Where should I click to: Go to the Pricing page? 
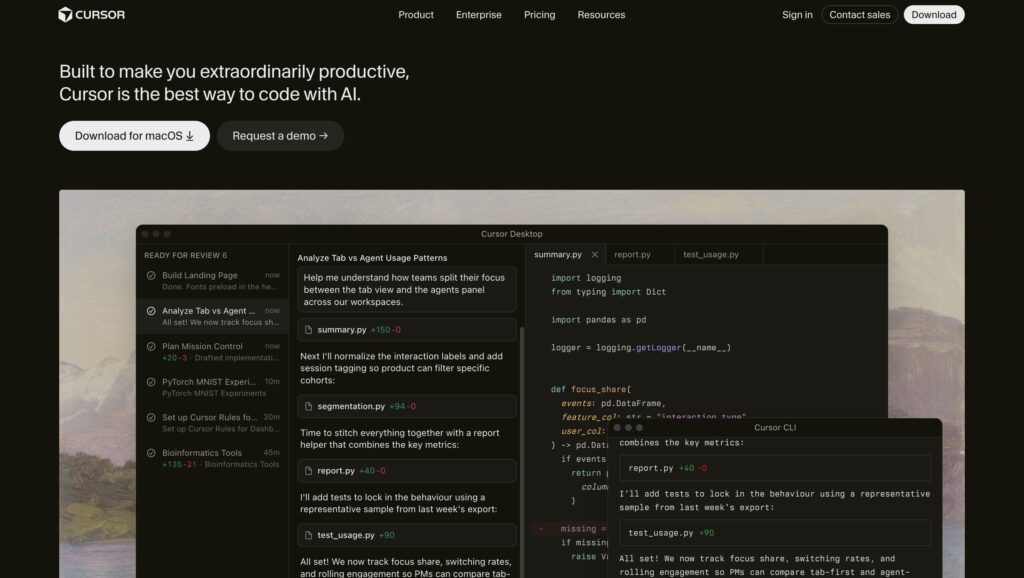point(539,14)
